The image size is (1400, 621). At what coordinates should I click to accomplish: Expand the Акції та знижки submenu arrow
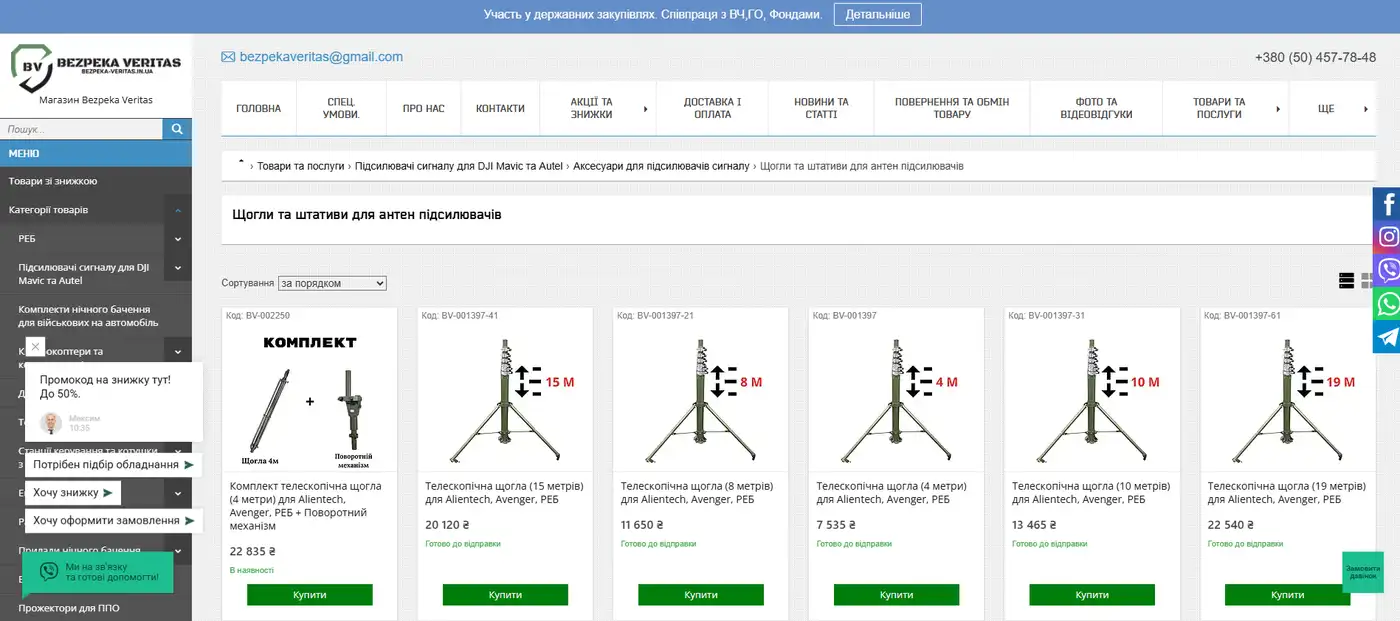pos(645,108)
